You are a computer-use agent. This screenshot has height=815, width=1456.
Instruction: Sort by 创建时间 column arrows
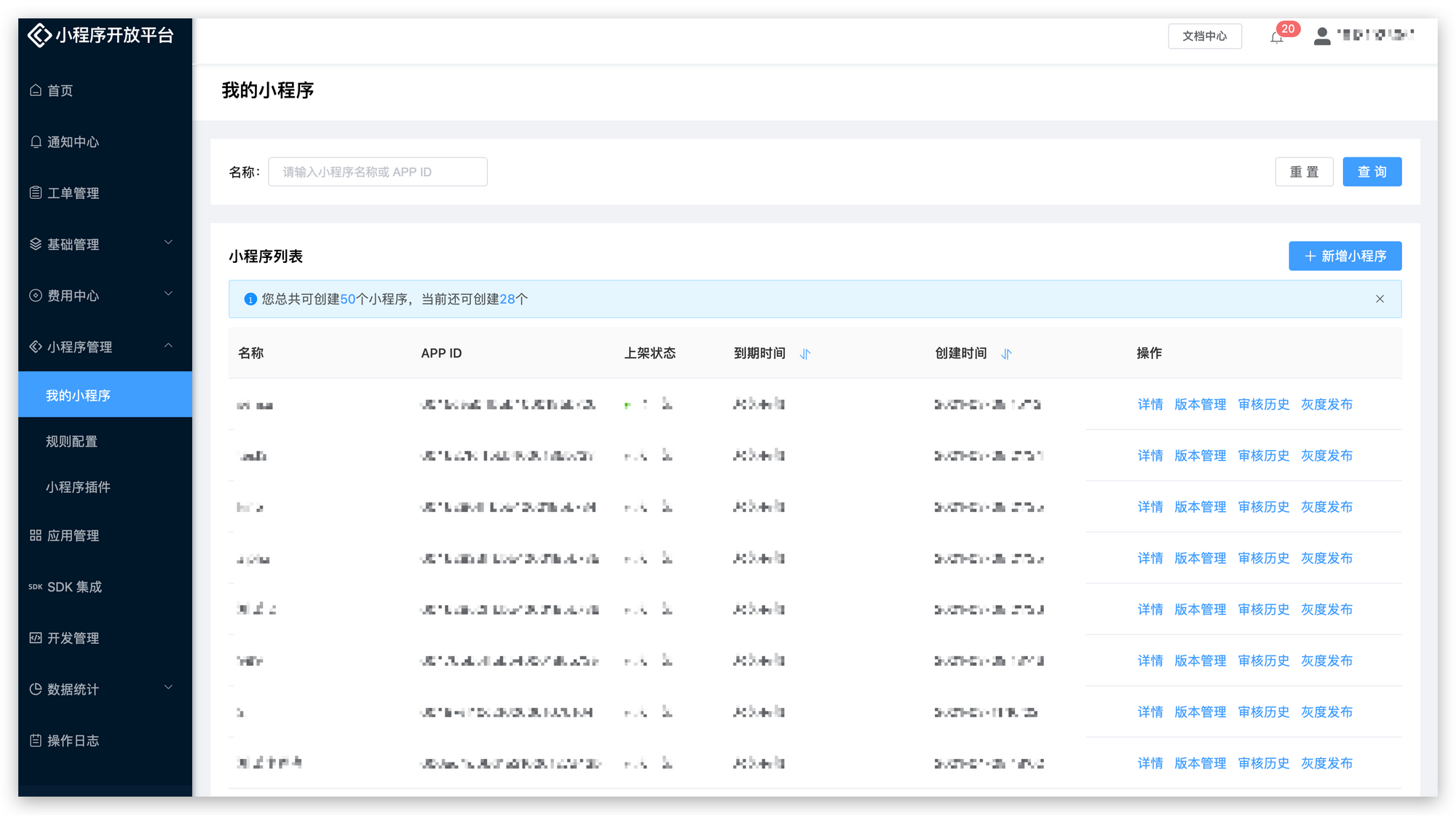click(x=1006, y=354)
